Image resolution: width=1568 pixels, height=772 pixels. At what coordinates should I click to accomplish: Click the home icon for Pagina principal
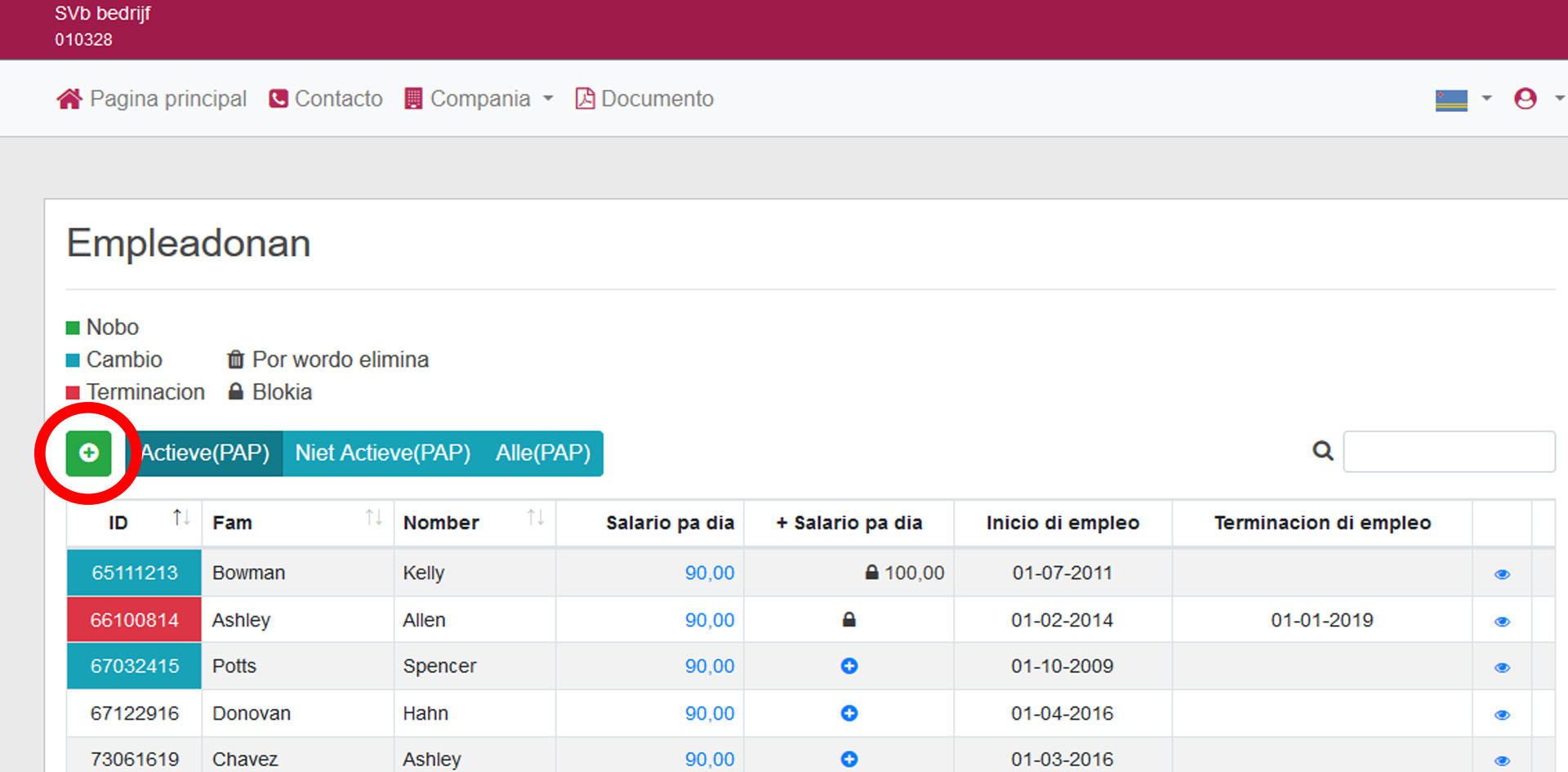(69, 99)
